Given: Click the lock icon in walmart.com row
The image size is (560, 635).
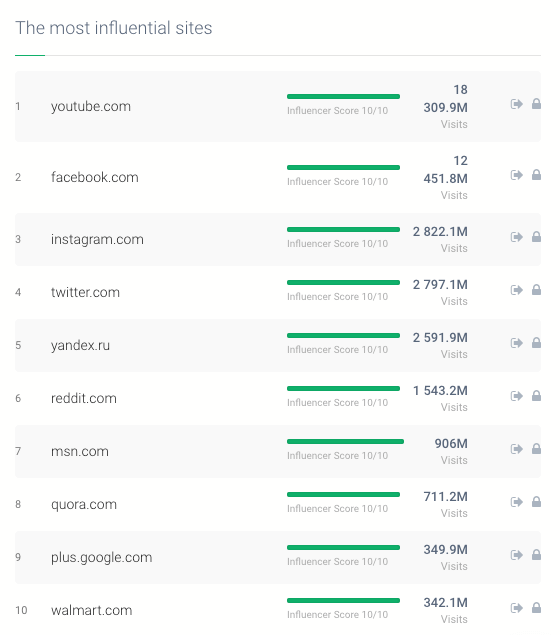Looking at the screenshot, I should (x=536, y=607).
